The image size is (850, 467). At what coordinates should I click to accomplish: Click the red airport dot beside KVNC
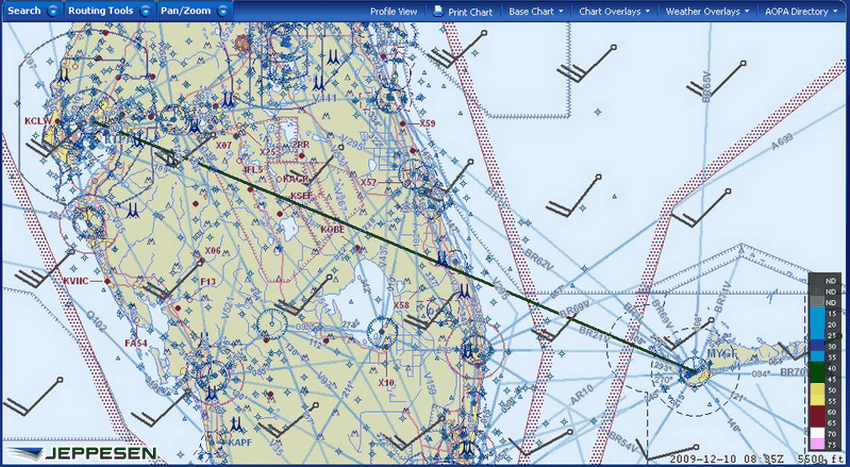click(108, 282)
